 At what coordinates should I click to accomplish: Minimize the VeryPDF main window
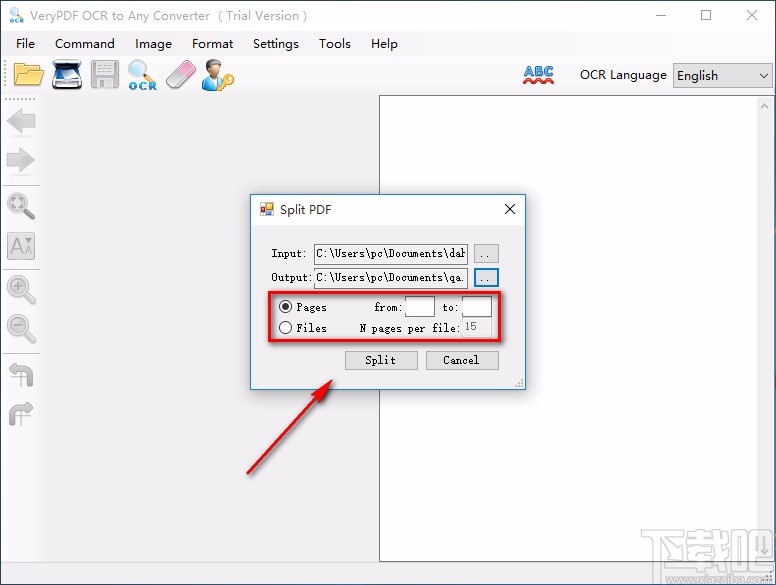[661, 15]
